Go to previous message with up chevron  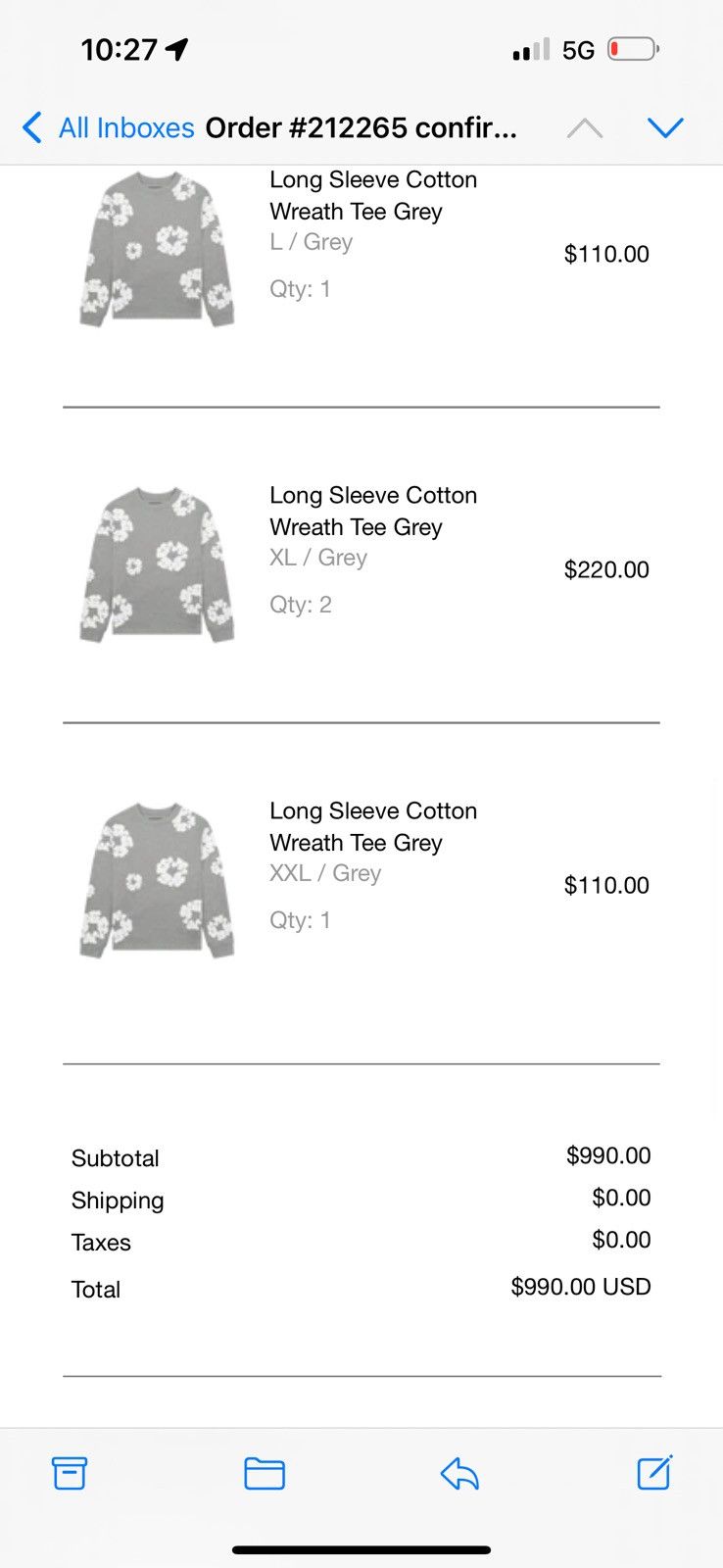click(x=585, y=128)
